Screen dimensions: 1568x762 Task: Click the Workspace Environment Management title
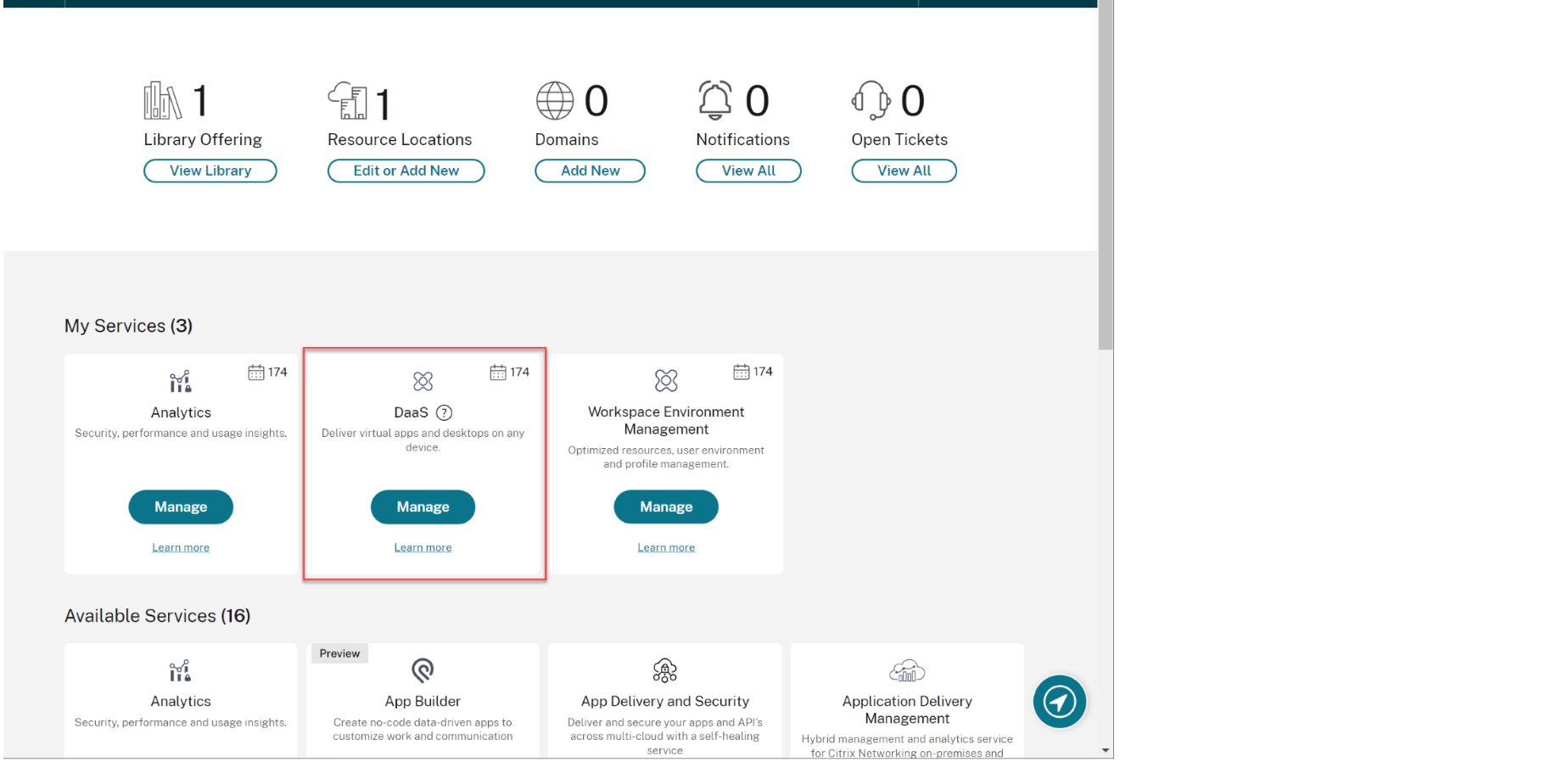tap(666, 421)
